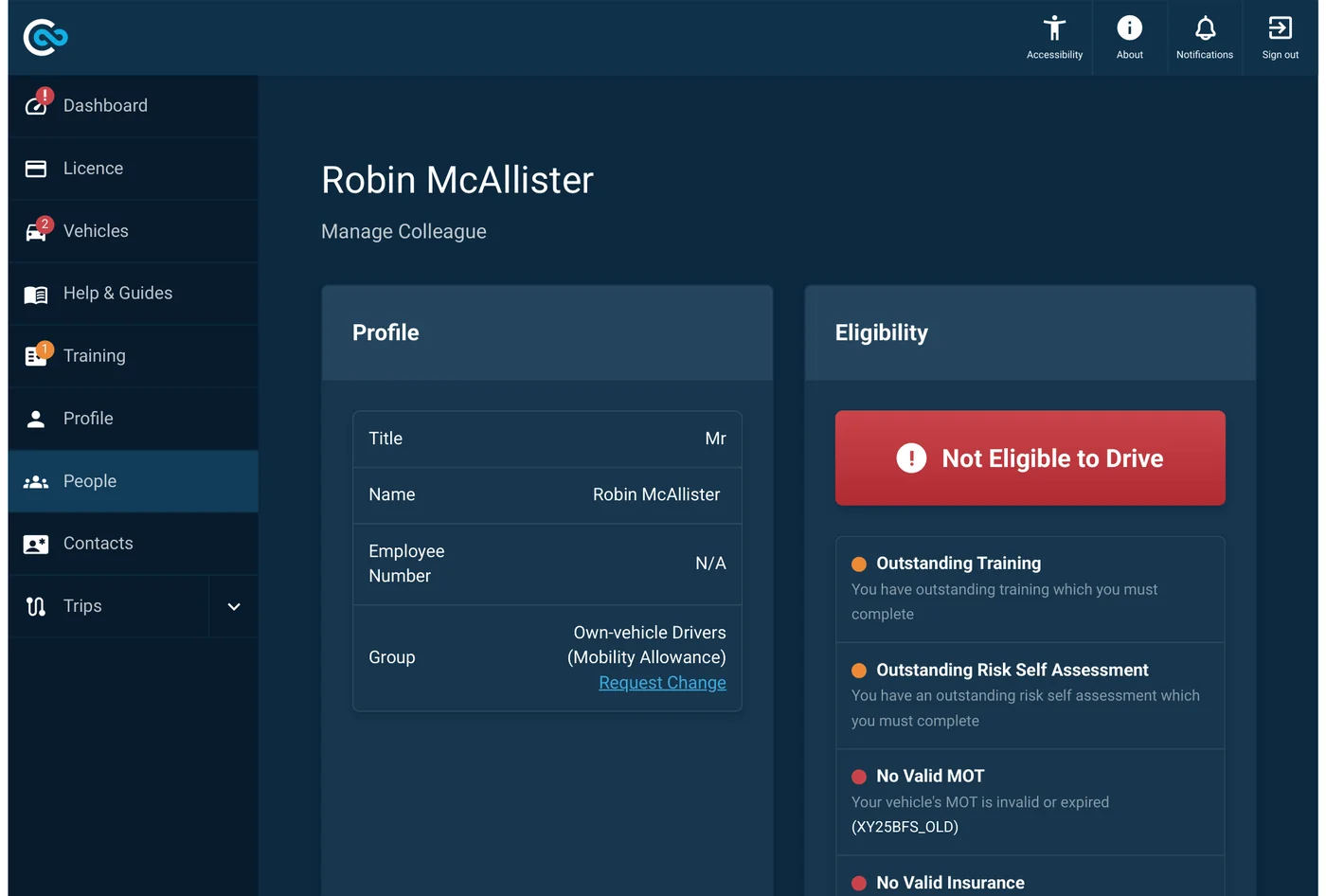Click the registration XY25BFS_OLD text

[x=905, y=827]
